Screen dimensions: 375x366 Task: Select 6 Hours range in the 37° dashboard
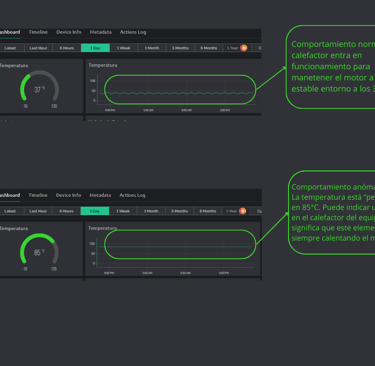[x=67, y=48]
